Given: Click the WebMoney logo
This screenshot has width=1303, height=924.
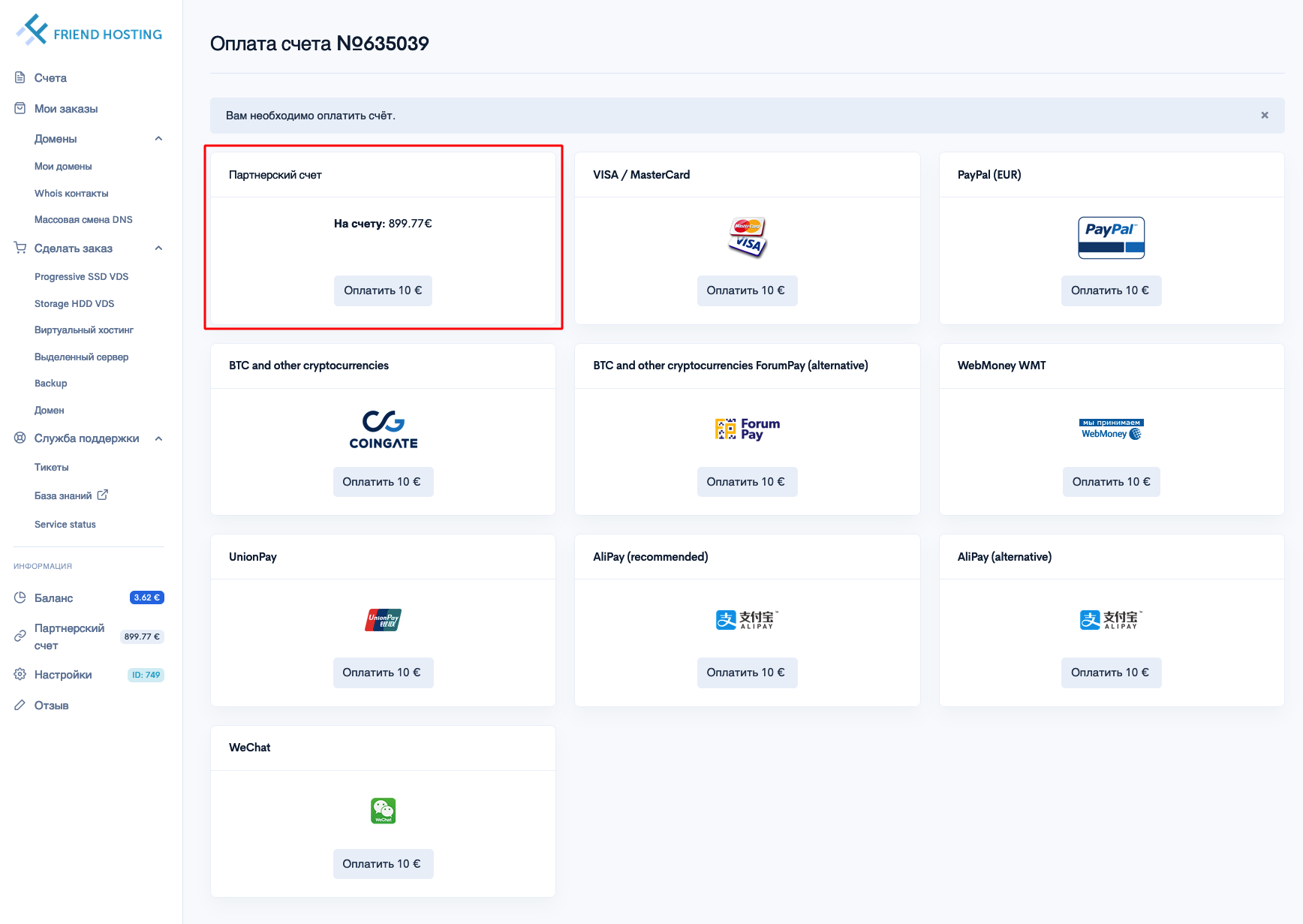Looking at the screenshot, I should (x=1112, y=429).
